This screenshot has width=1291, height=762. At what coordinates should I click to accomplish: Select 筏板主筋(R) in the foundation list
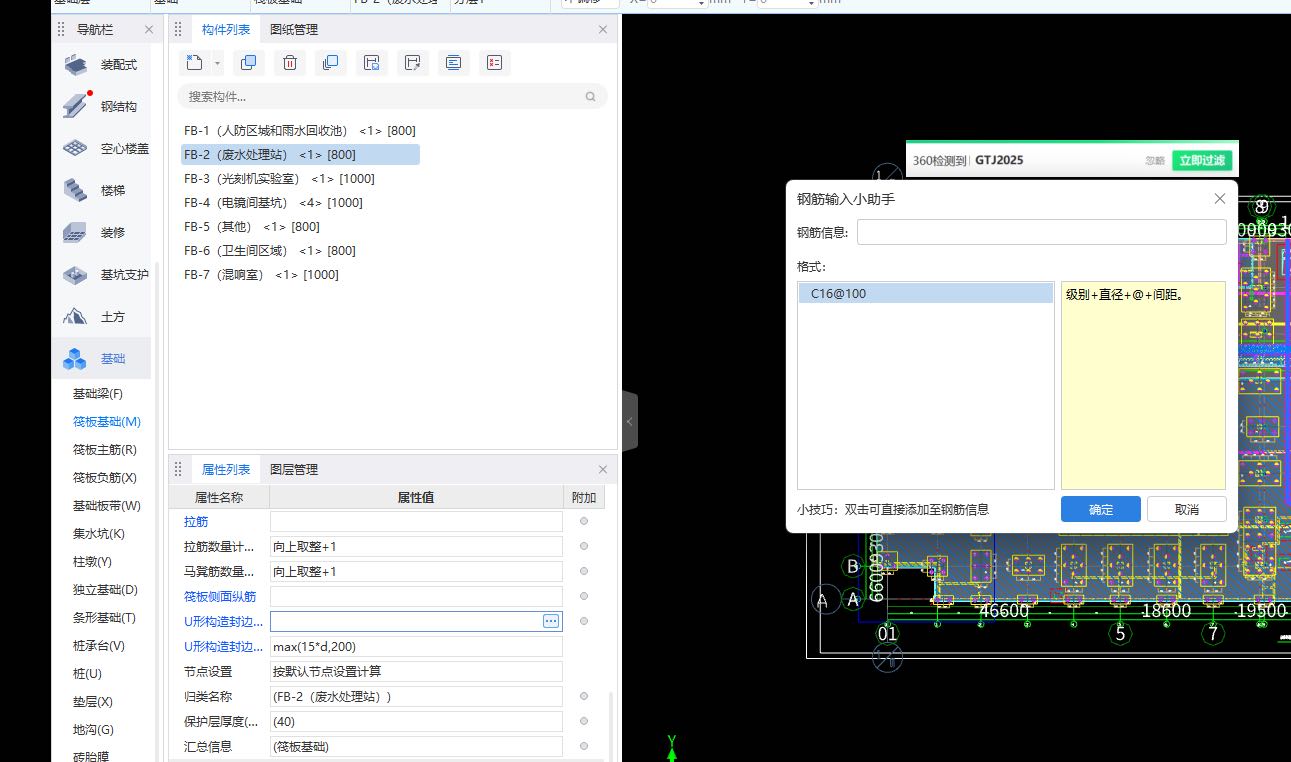[105, 450]
